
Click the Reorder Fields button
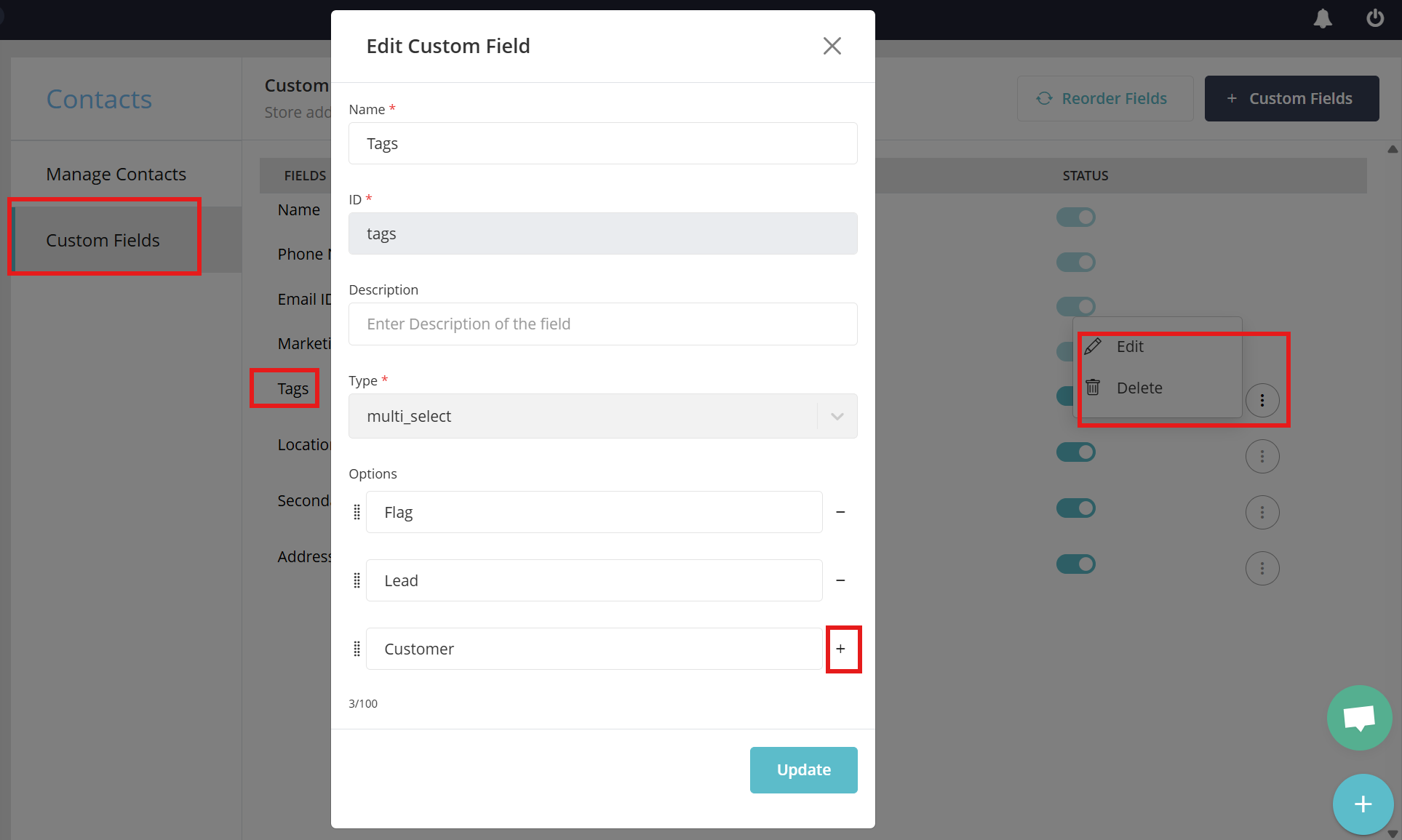1104,98
